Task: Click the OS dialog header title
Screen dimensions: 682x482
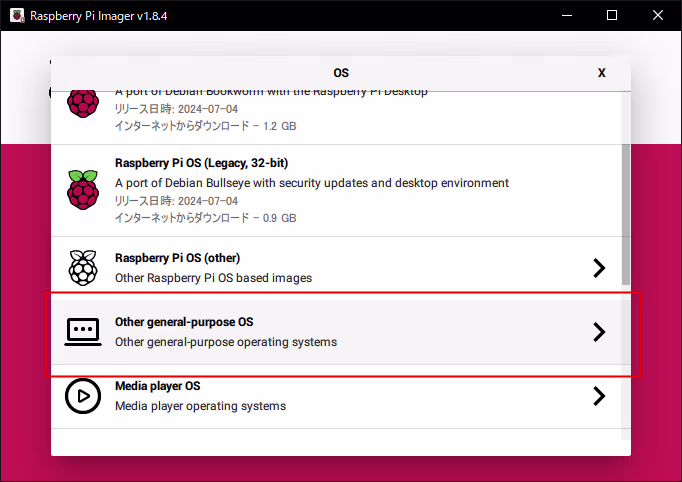Action: point(341,73)
